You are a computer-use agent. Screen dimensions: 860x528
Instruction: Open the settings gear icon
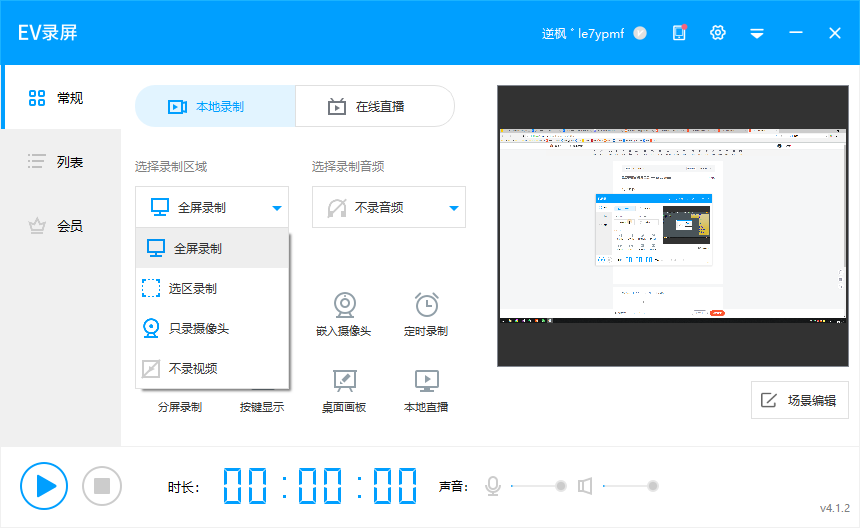click(x=717, y=33)
